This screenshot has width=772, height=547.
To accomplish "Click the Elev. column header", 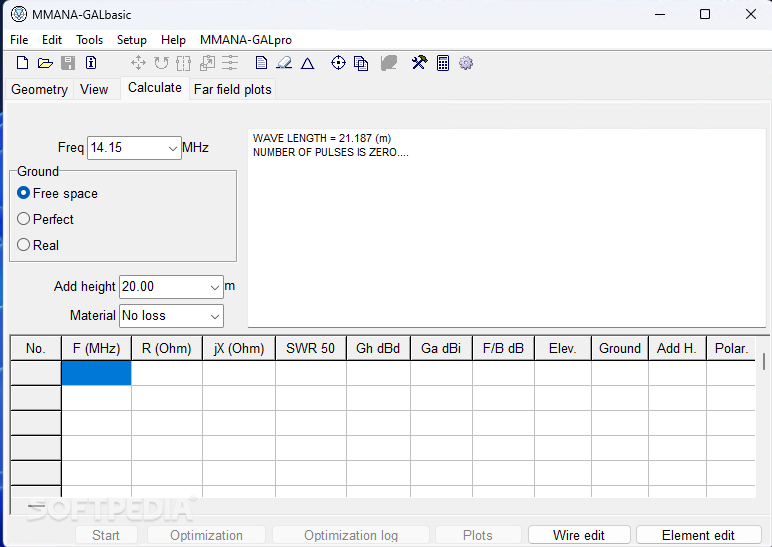I will (563, 349).
